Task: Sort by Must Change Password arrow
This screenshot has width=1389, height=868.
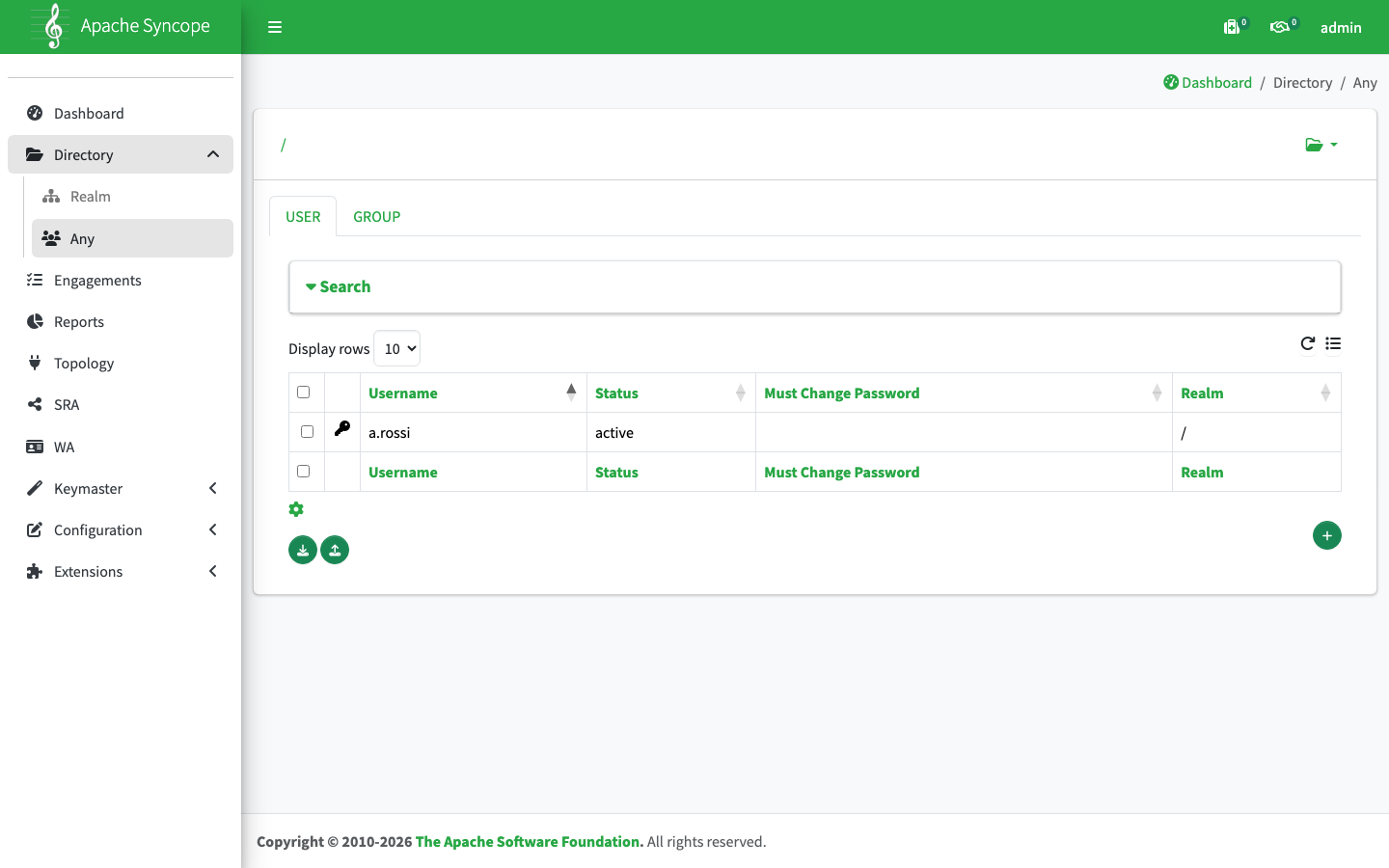Action: point(1157,392)
